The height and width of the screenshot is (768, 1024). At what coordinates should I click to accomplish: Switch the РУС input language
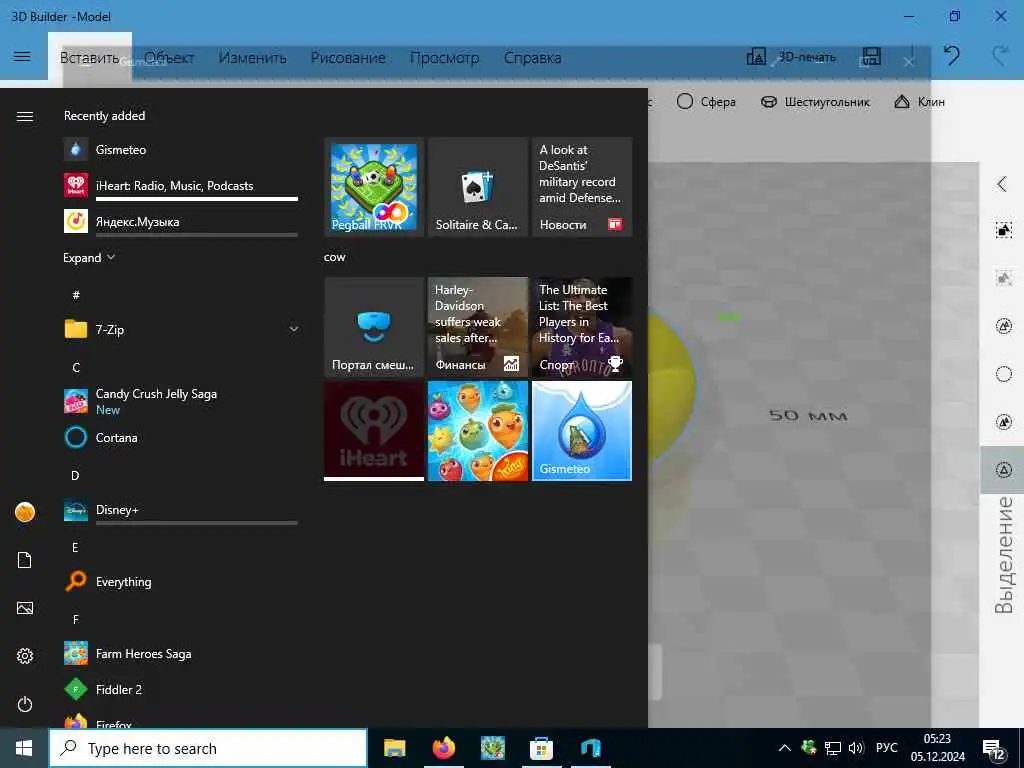point(887,748)
